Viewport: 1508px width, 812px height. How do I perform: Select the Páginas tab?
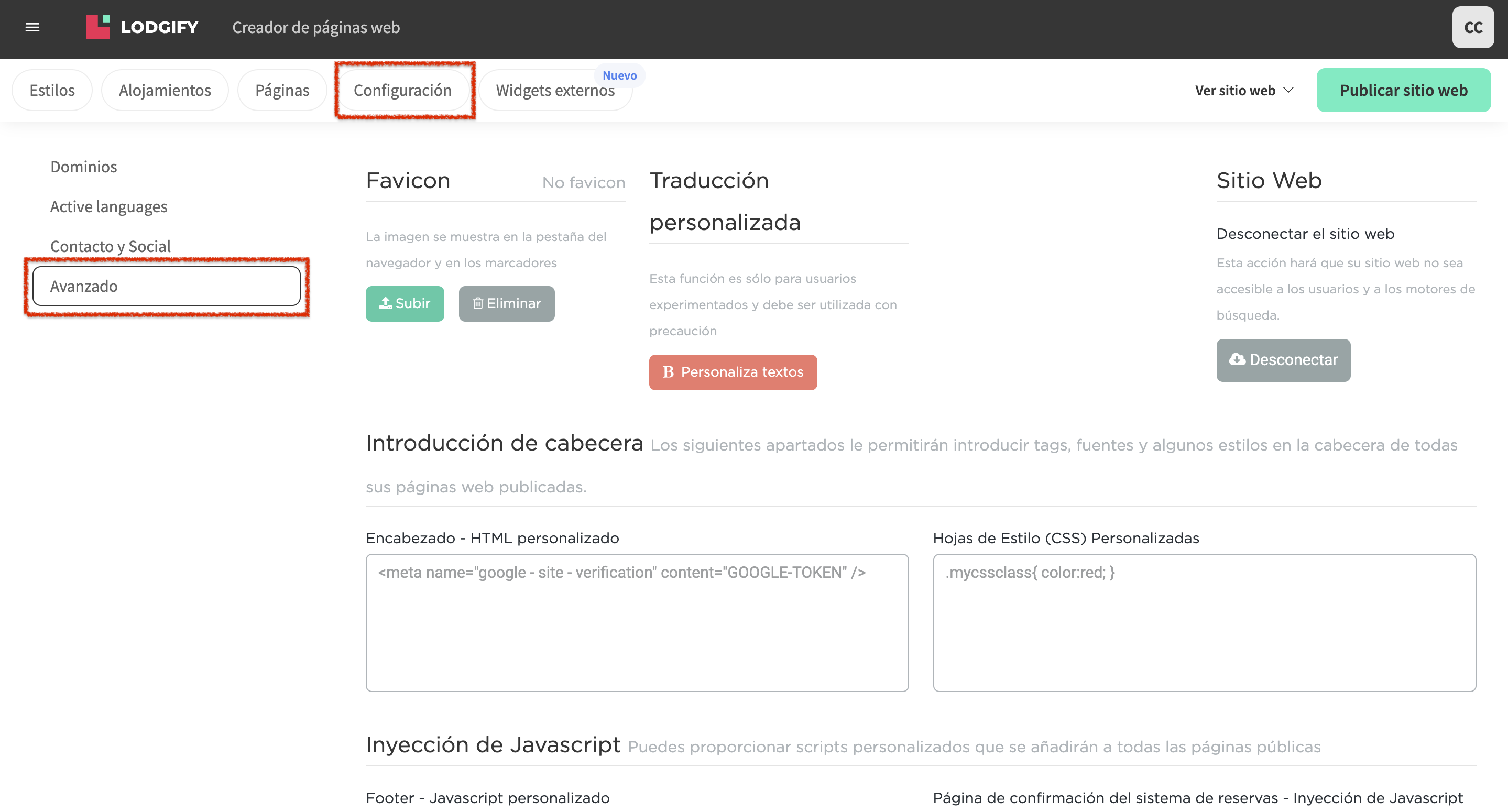click(x=281, y=90)
